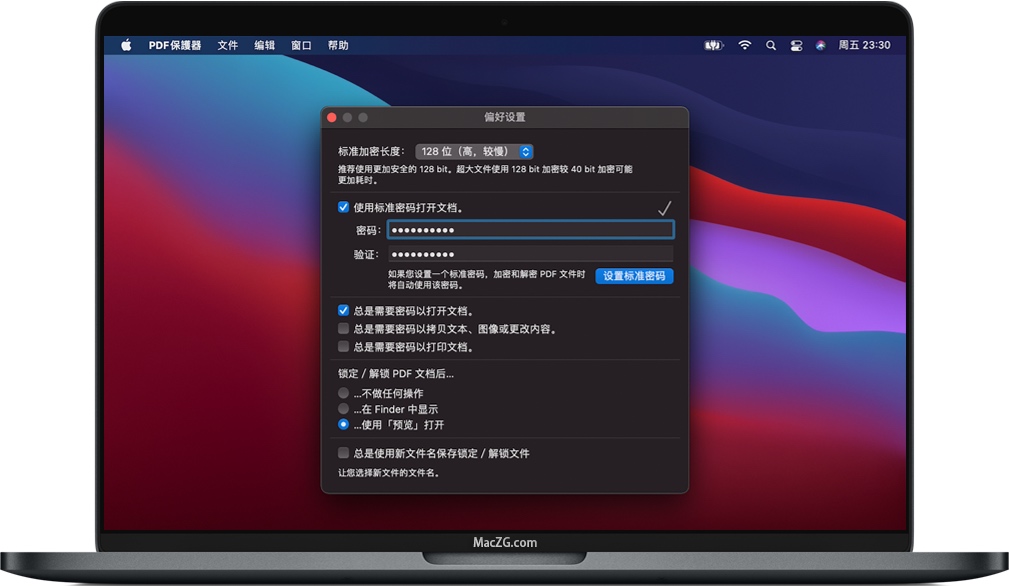
Task: Click the Wi-Fi icon in menu bar
Action: tap(744, 44)
